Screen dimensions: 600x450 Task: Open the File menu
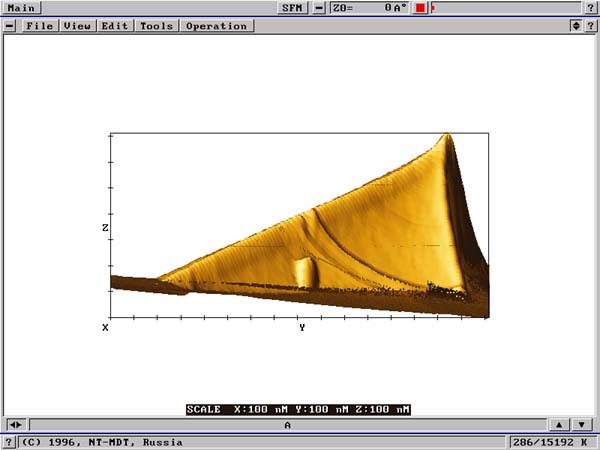40,26
